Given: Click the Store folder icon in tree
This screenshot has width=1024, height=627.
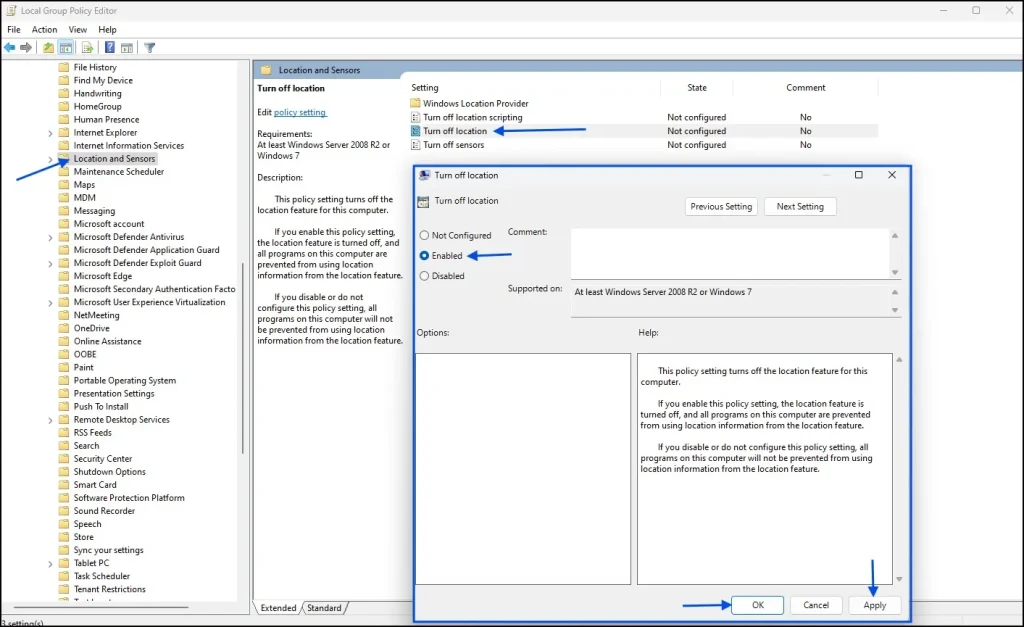Looking at the screenshot, I should click(63, 537).
